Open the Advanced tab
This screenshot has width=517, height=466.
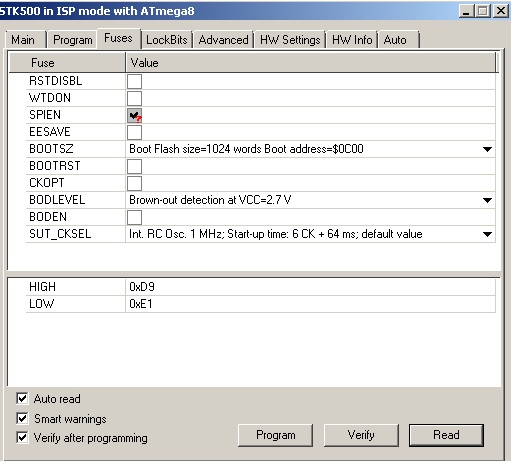pyautogui.click(x=223, y=40)
